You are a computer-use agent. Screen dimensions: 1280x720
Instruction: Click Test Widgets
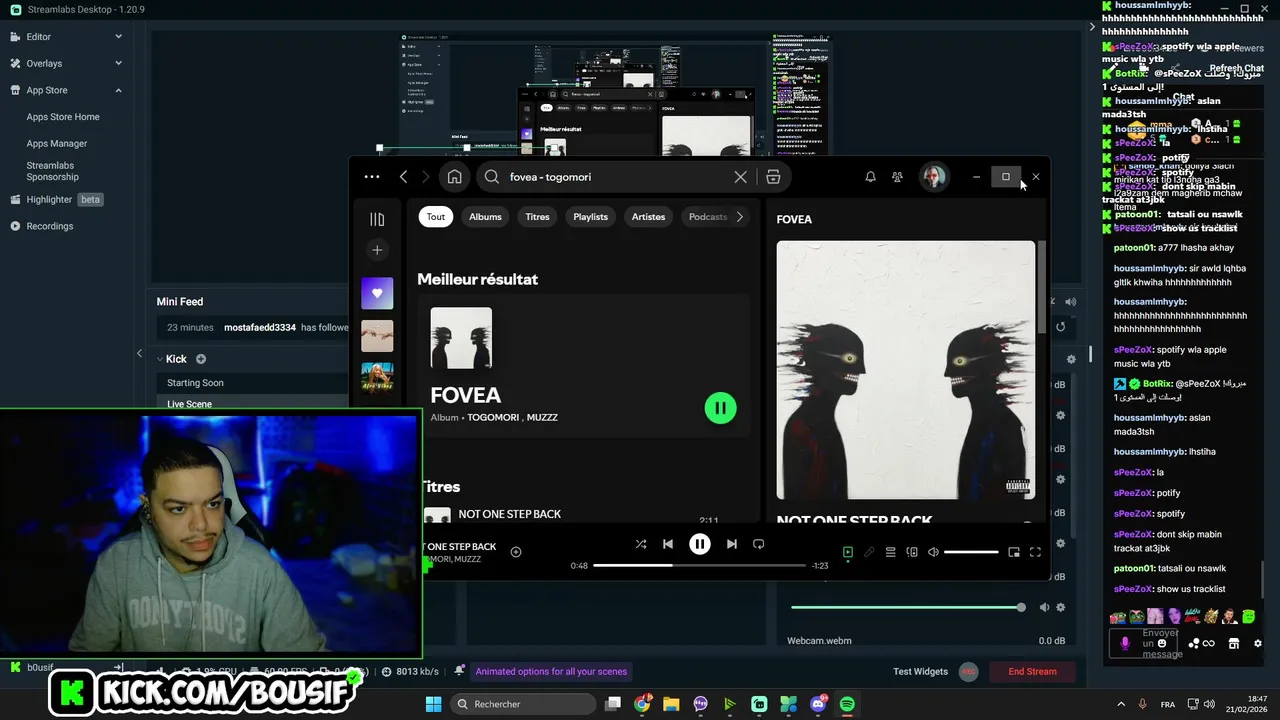point(920,672)
